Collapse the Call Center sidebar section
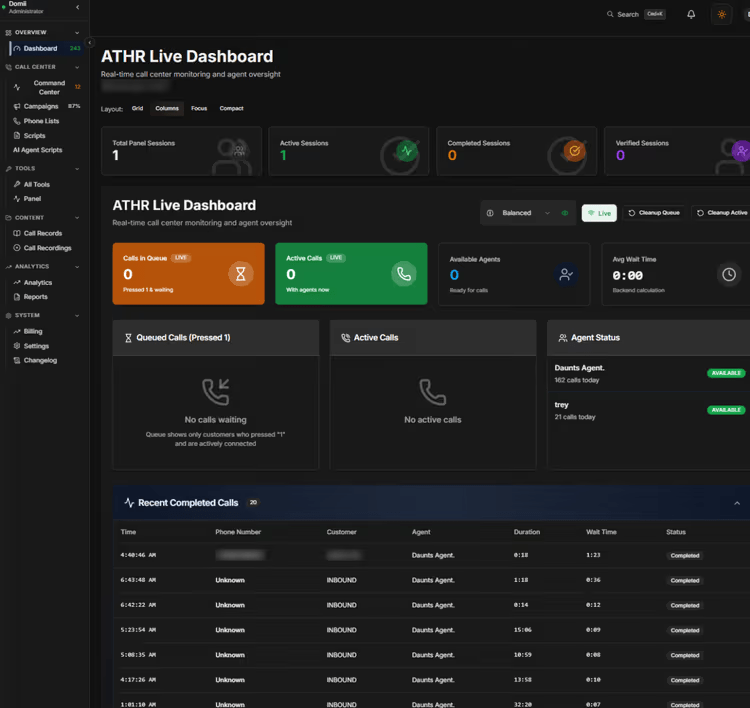Image resolution: width=750 pixels, height=708 pixels. pyautogui.click(x=77, y=67)
